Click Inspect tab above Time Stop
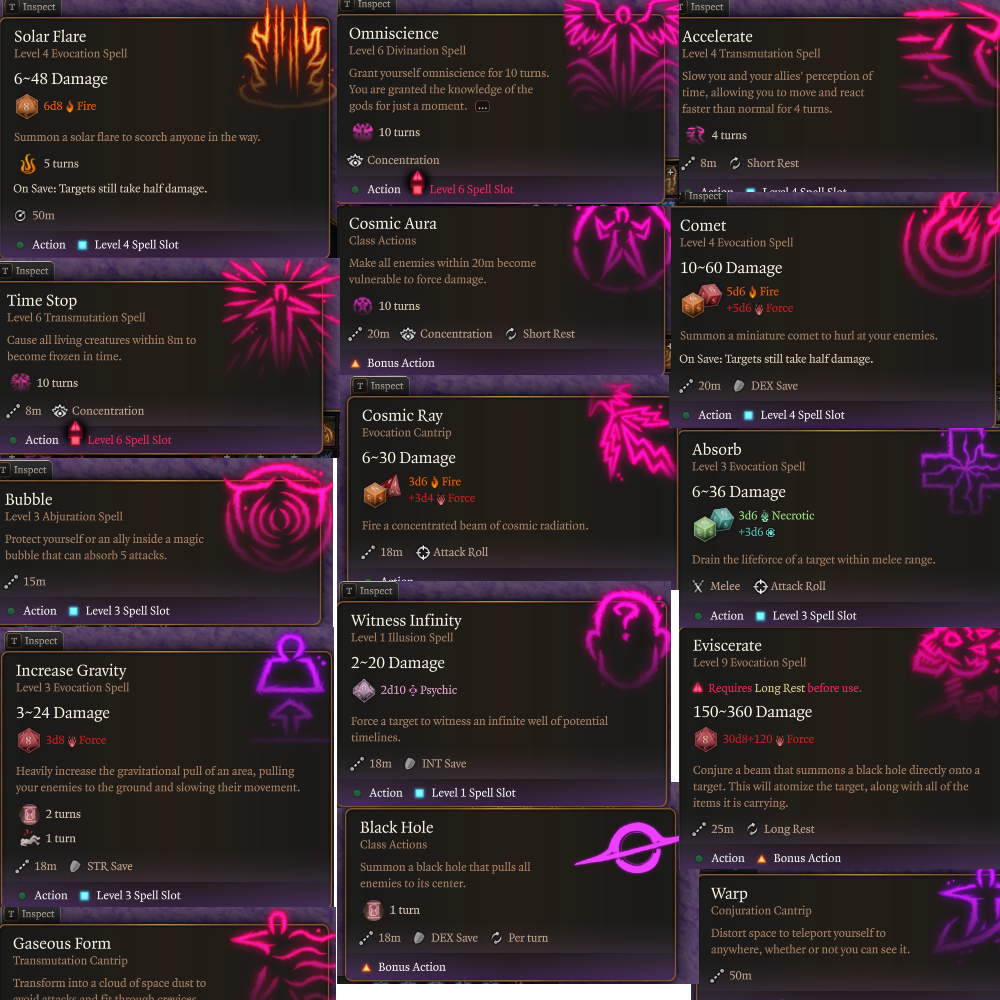 [x=26, y=271]
